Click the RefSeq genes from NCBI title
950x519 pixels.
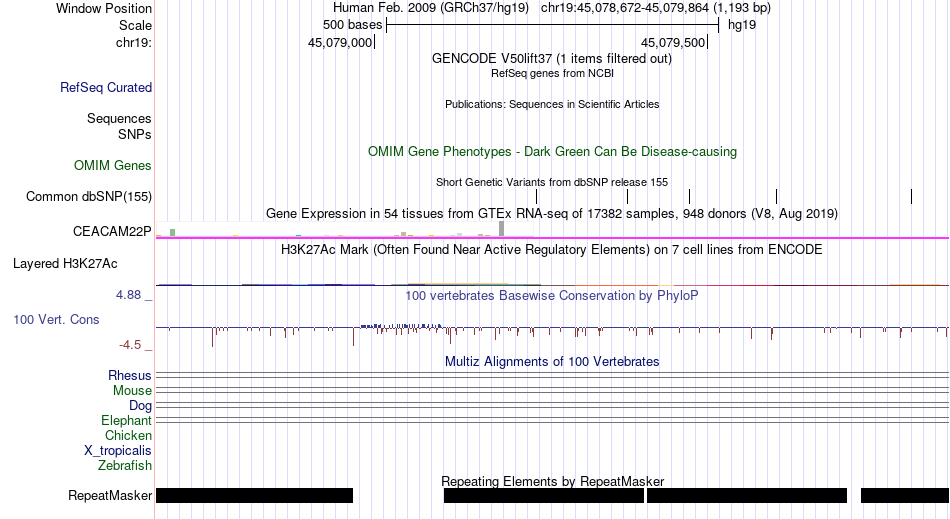click(x=552, y=73)
